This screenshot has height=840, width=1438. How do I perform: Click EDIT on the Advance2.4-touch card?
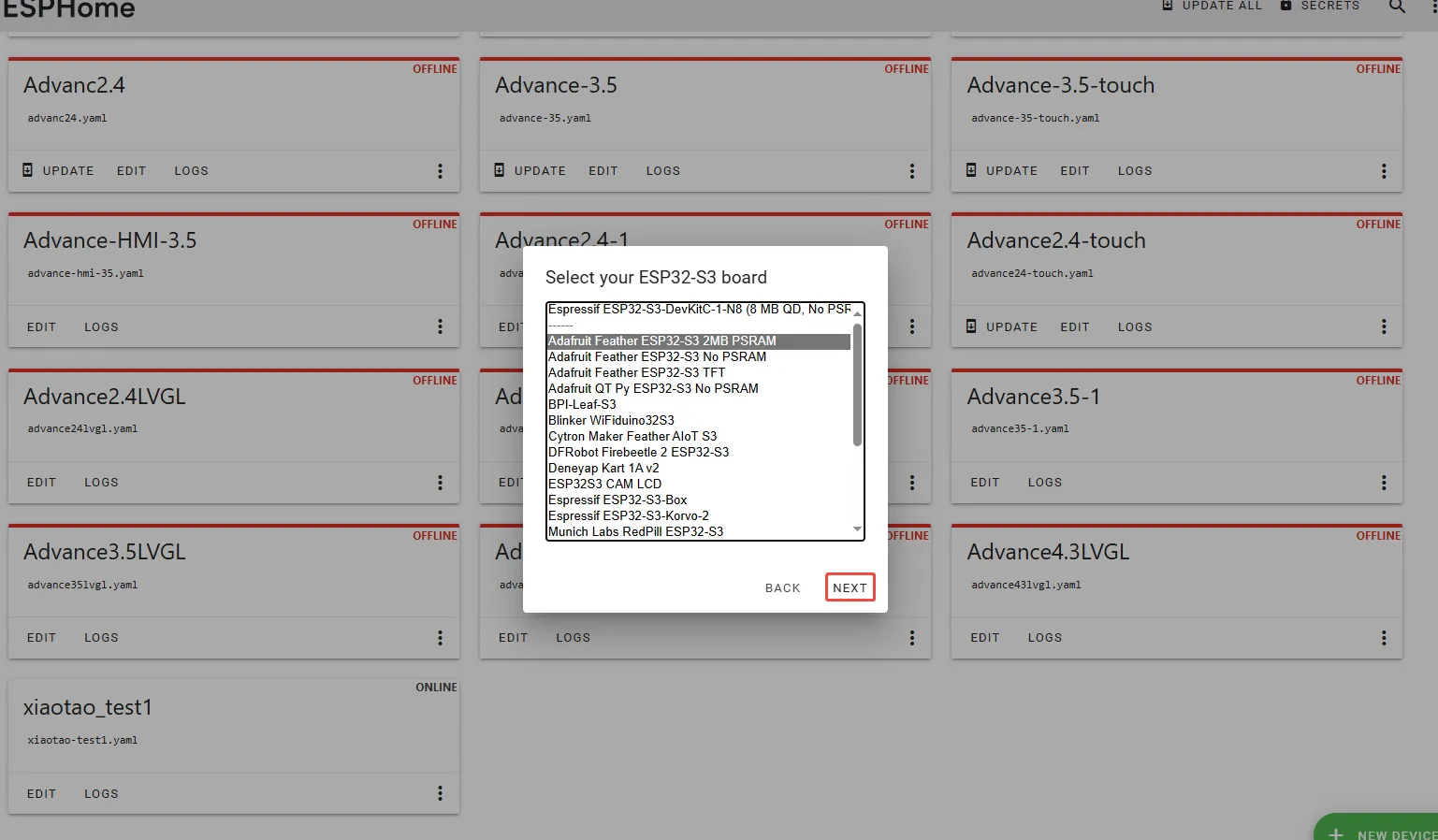tap(1075, 327)
